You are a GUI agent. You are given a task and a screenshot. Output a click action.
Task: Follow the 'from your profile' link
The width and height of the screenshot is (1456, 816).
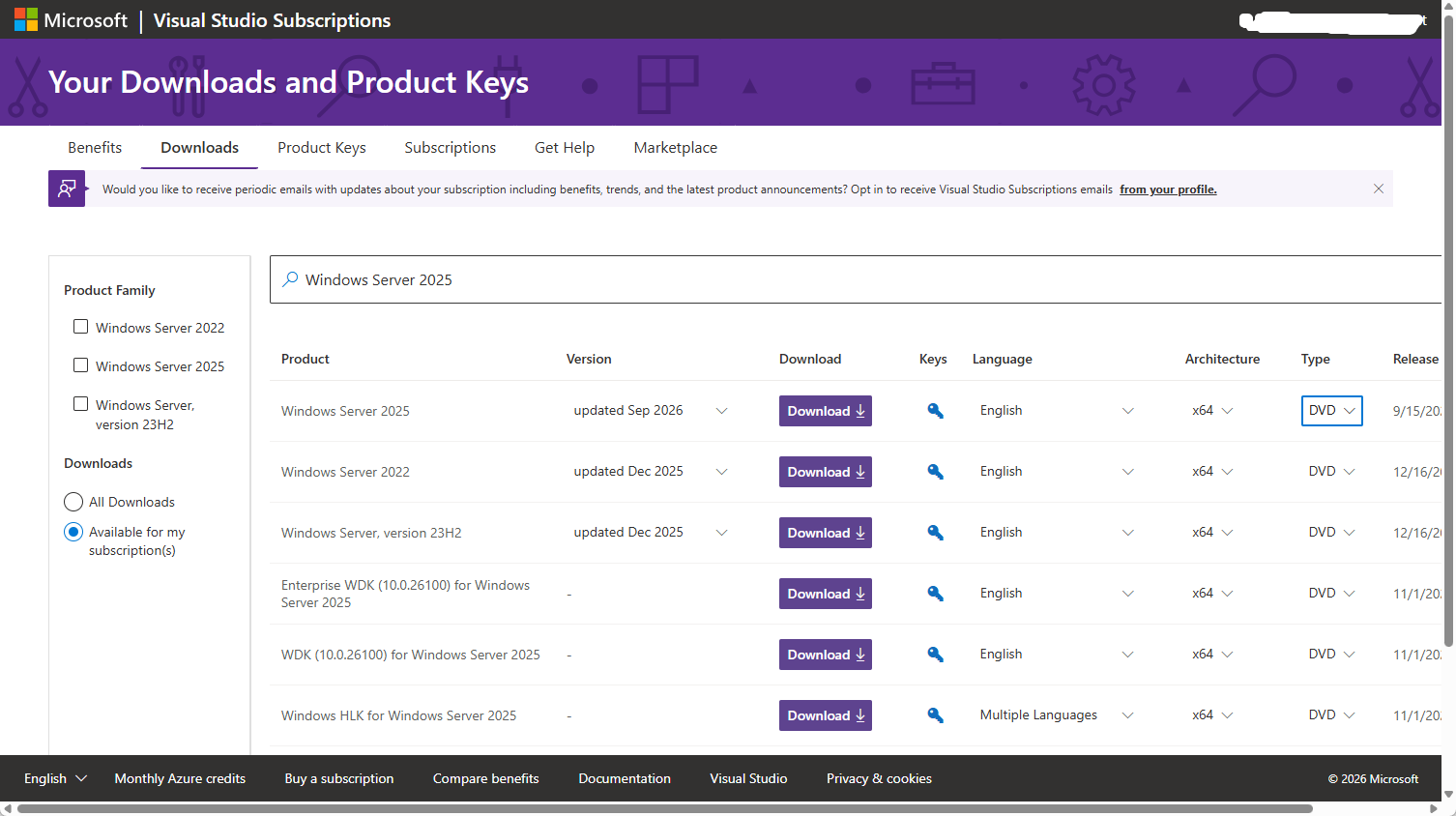pyautogui.click(x=1168, y=189)
